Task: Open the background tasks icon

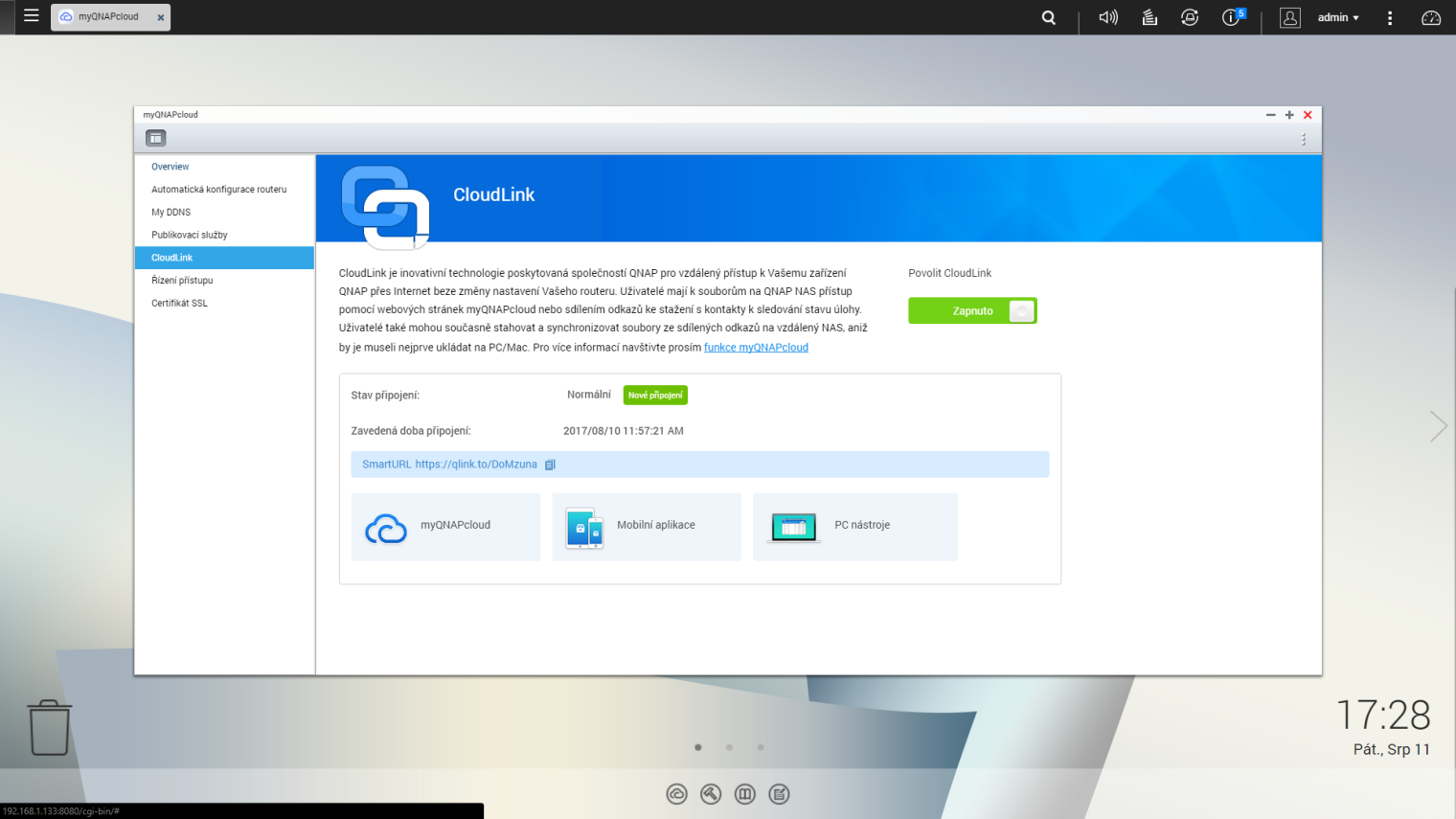Action: click(x=1149, y=17)
